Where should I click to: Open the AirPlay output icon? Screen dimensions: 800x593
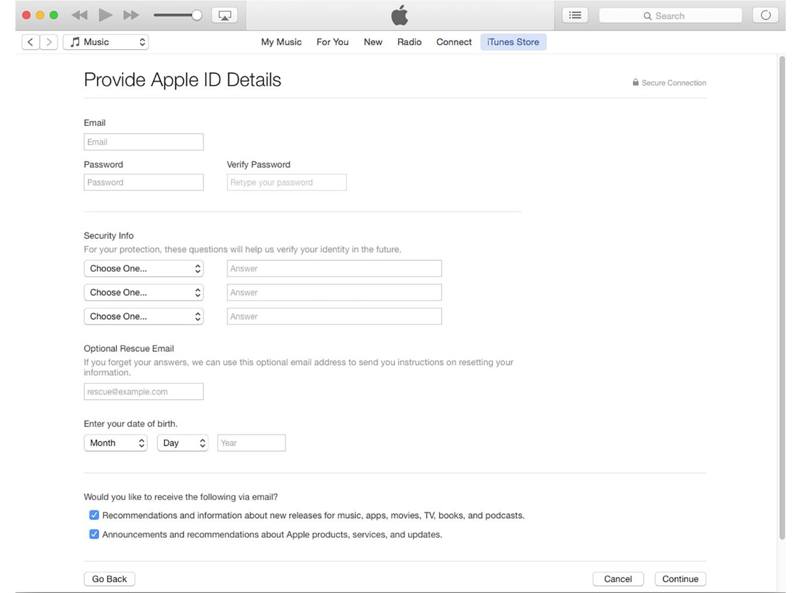pyautogui.click(x=224, y=15)
